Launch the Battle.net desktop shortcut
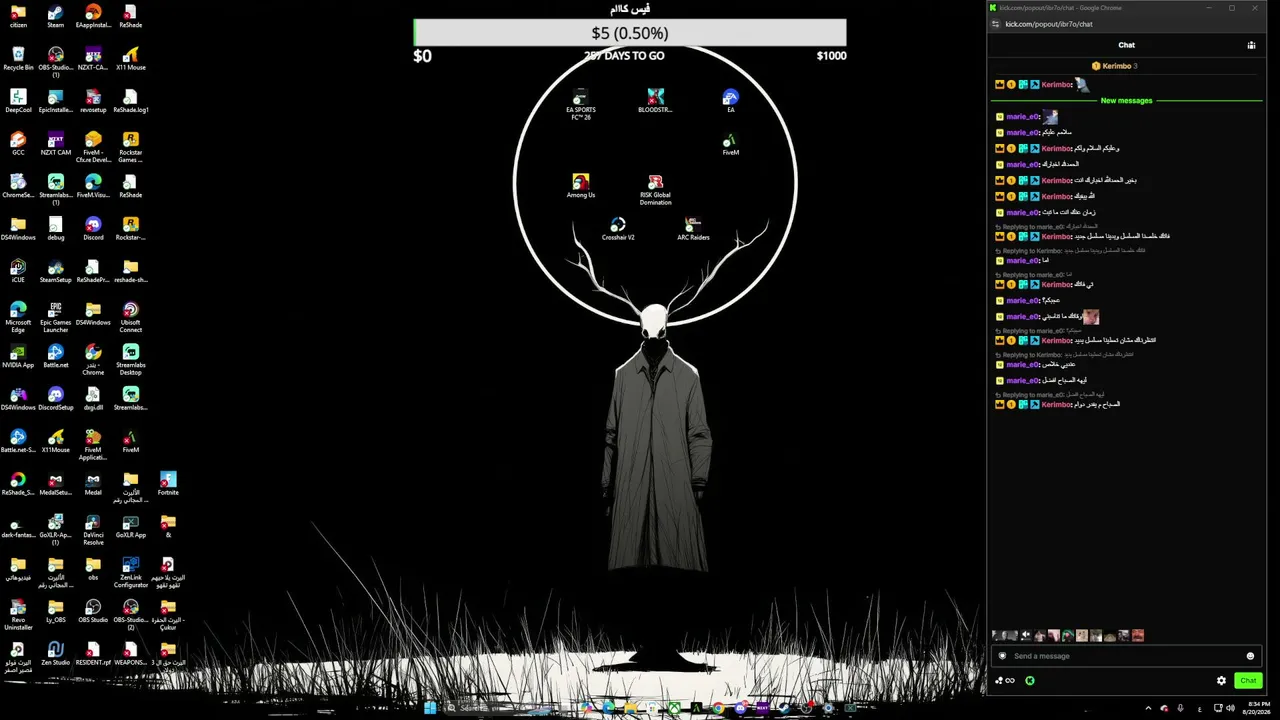The height and width of the screenshot is (720, 1280). point(56,356)
